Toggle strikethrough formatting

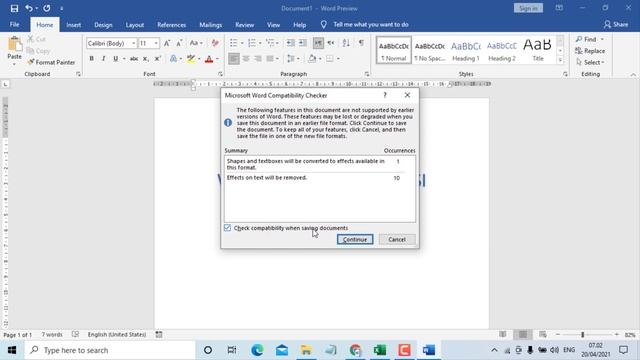[133, 59]
